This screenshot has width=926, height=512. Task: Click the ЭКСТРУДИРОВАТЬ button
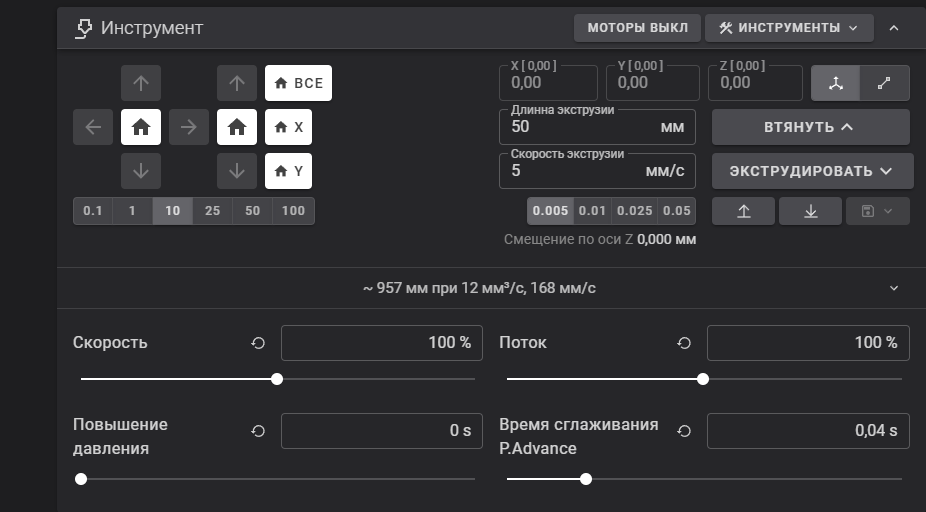(x=813, y=171)
